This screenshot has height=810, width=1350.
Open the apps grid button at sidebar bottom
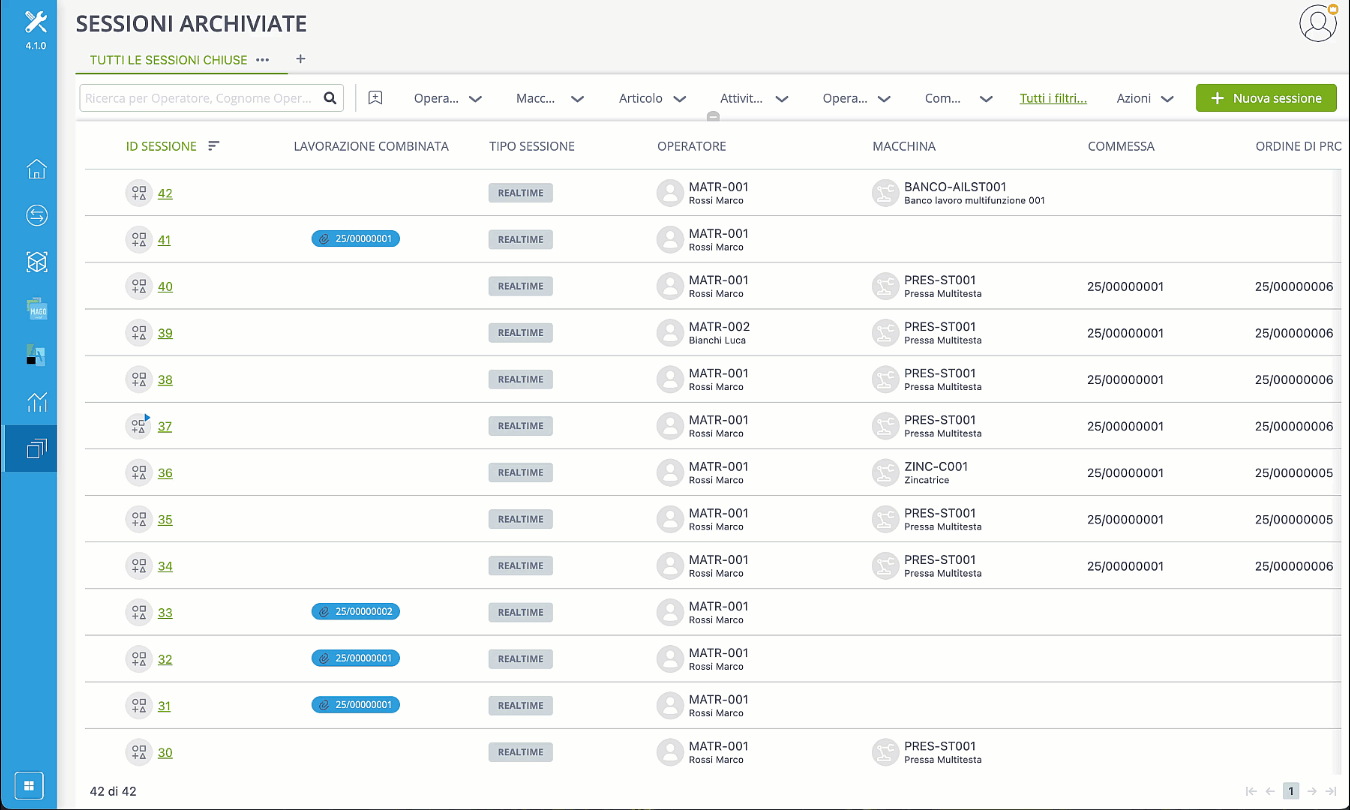tap(29, 785)
